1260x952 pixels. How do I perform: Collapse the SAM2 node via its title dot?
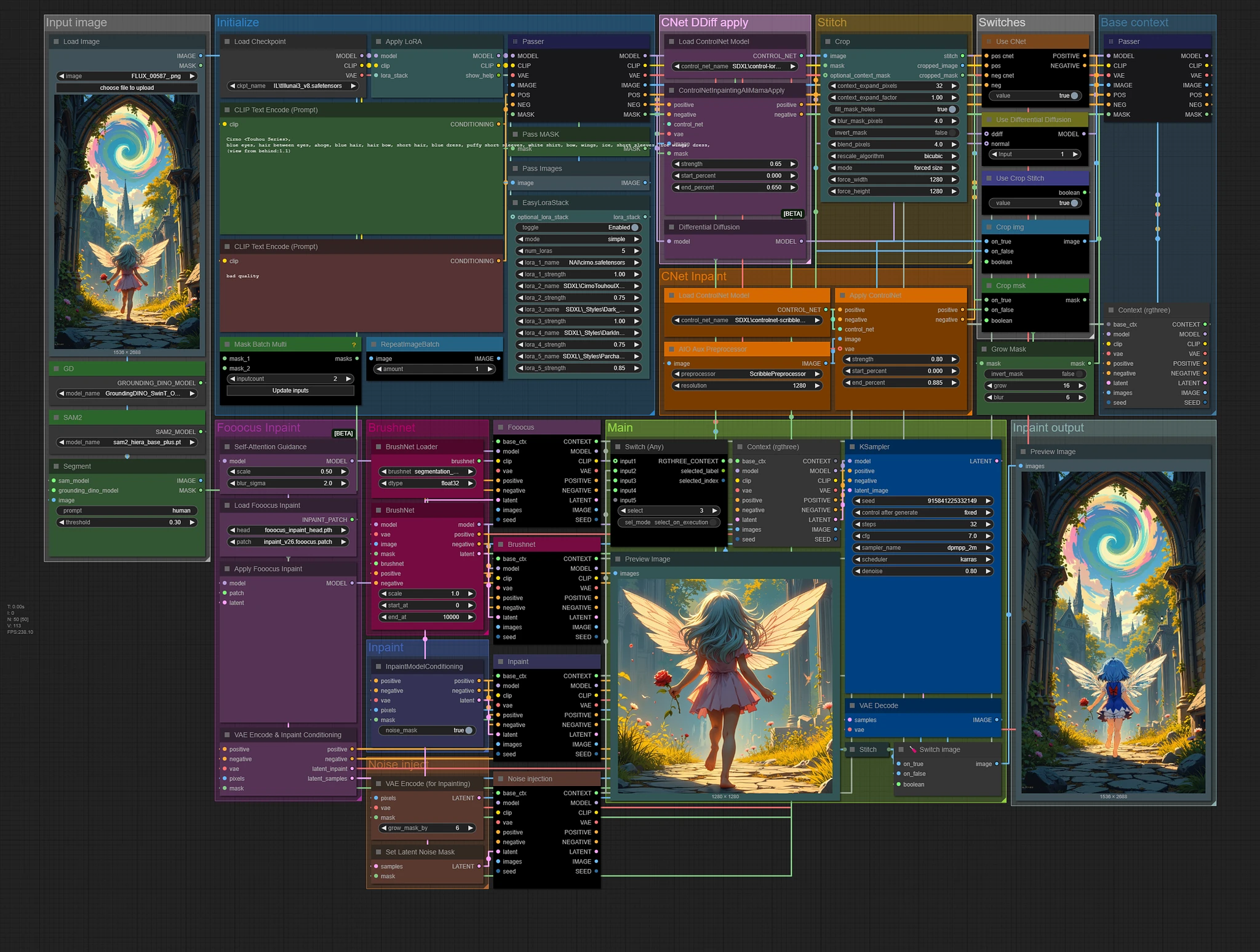[56, 418]
